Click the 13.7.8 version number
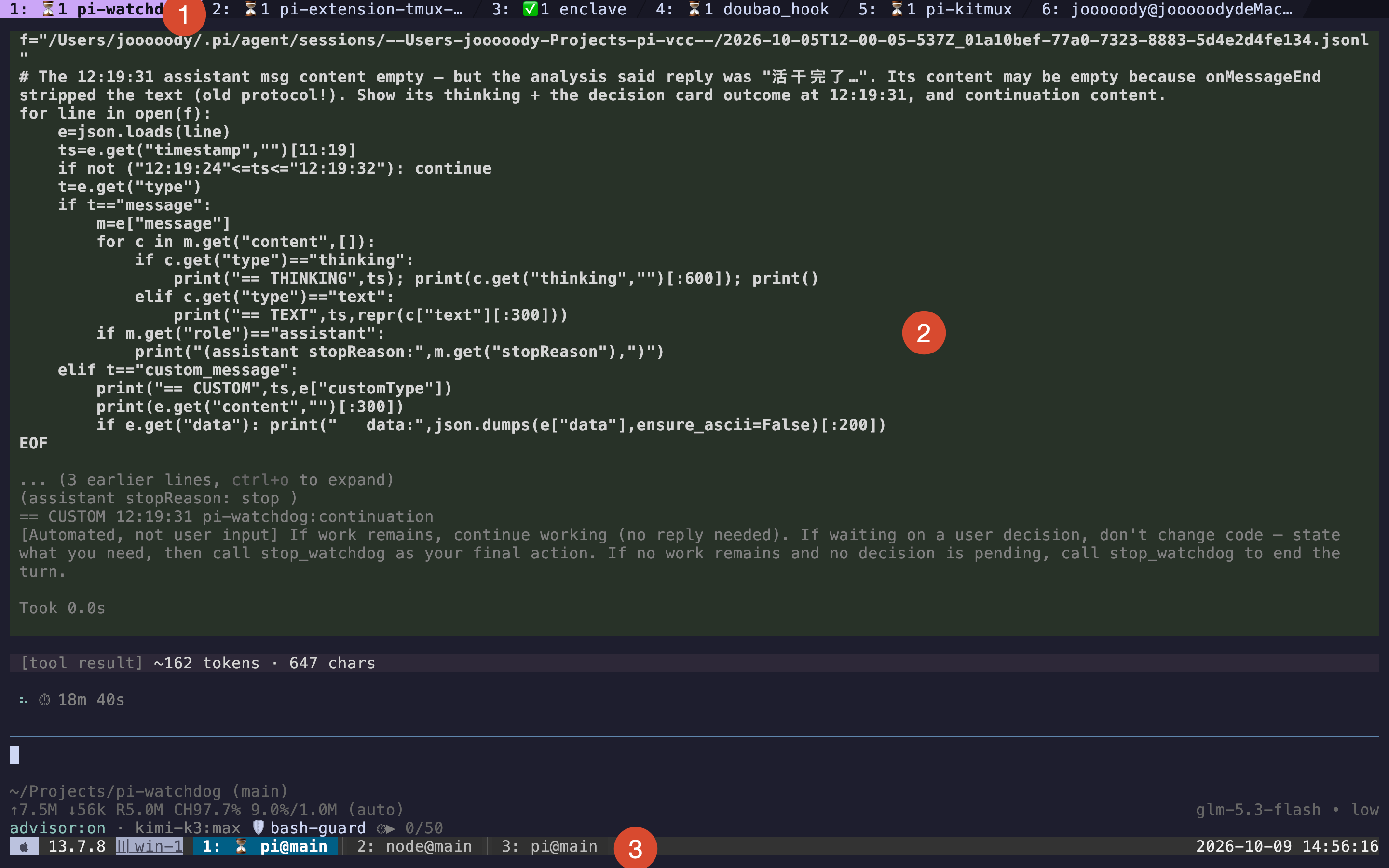Viewport: 1389px width, 868px height. (x=77, y=846)
